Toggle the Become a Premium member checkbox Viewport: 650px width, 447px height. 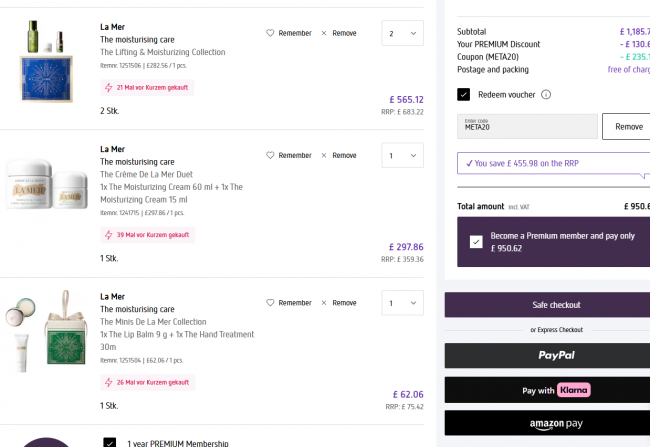click(x=476, y=242)
